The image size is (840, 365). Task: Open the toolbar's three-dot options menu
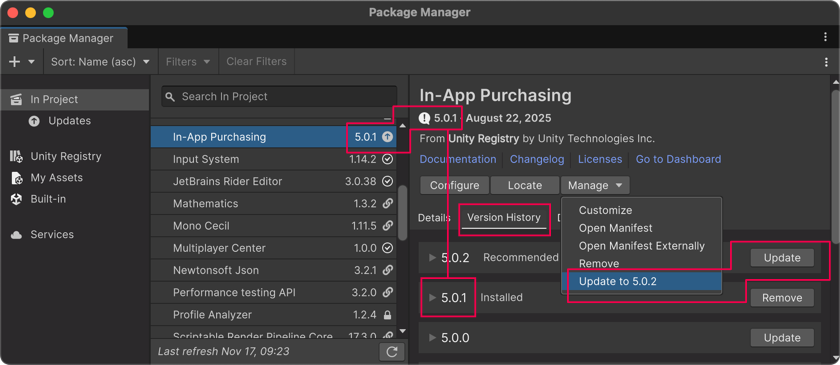pyautogui.click(x=826, y=62)
